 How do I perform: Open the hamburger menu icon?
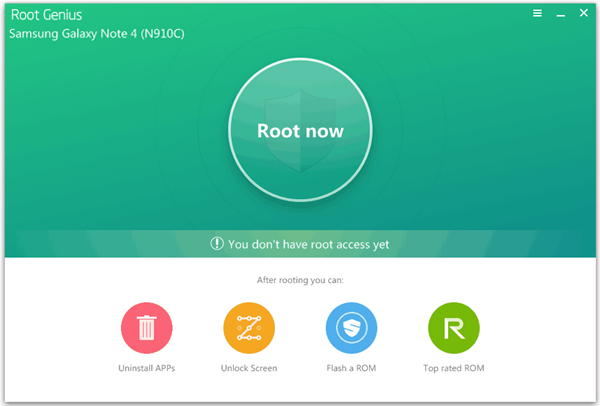click(x=537, y=13)
